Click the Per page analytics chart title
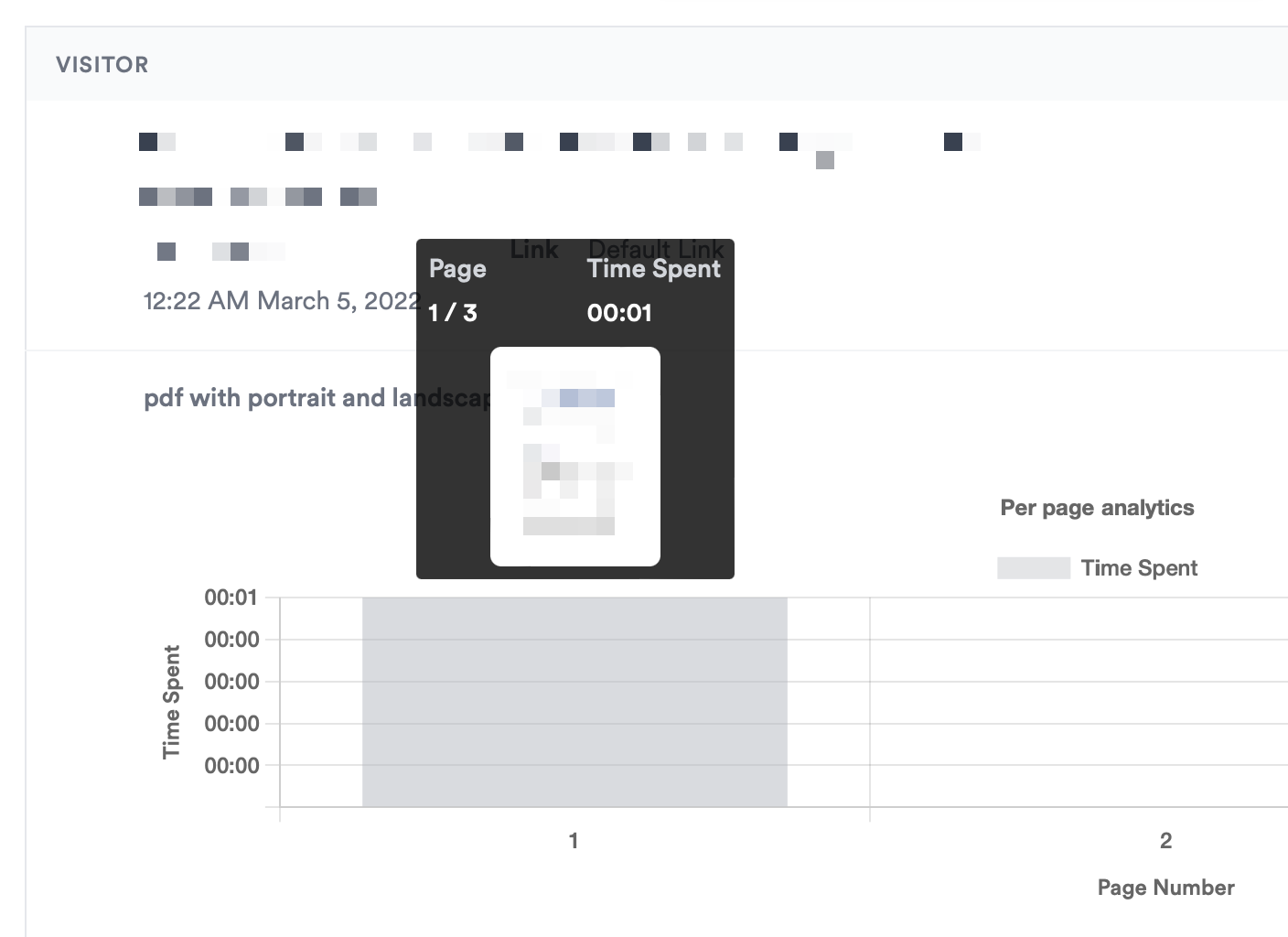The image size is (1288, 937). [x=1097, y=508]
